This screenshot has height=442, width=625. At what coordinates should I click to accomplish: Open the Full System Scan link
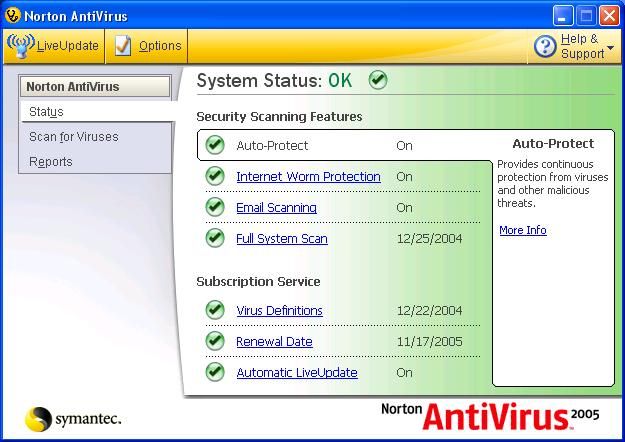(282, 239)
